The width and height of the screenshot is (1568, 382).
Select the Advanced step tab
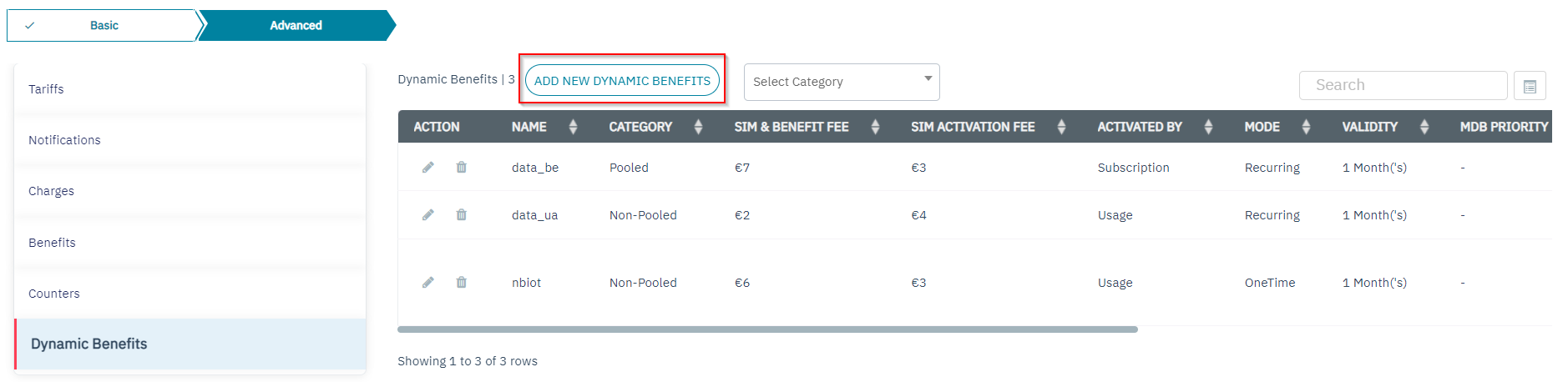coord(296,26)
